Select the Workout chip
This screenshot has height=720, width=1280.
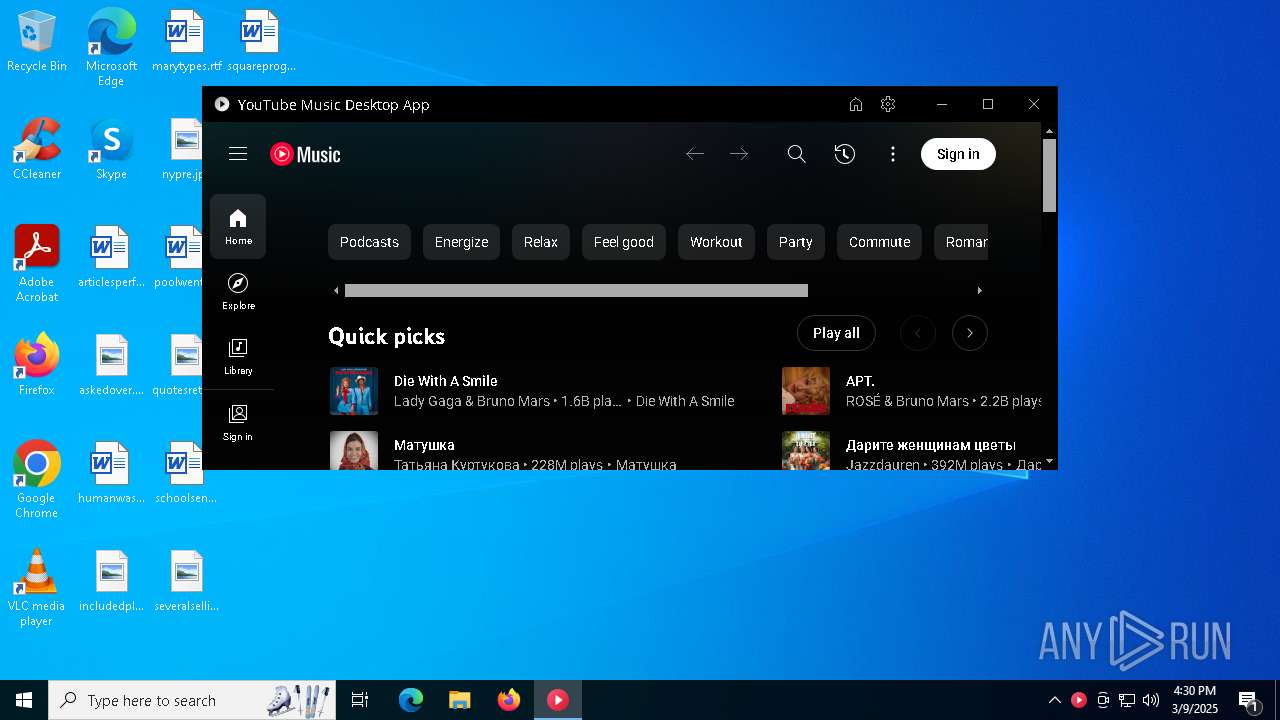click(x=716, y=242)
